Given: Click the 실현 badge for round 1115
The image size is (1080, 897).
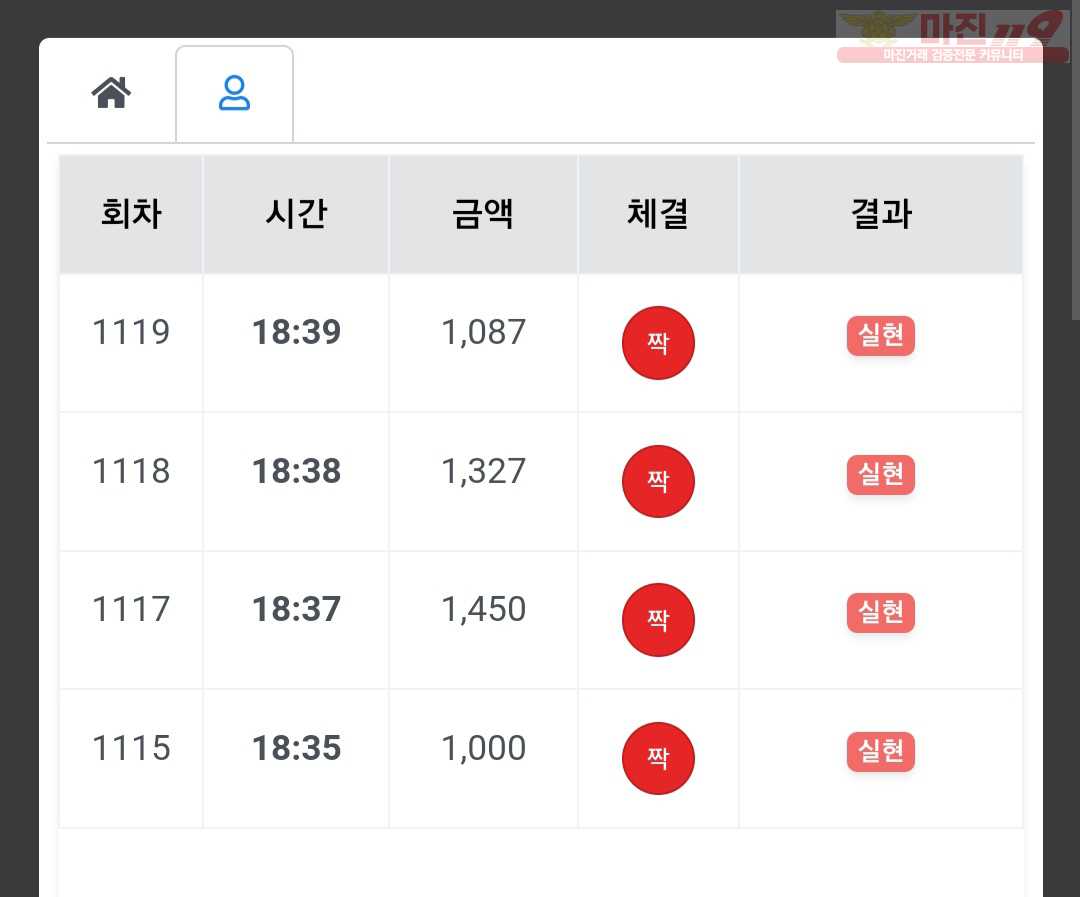Looking at the screenshot, I should pos(880,752).
